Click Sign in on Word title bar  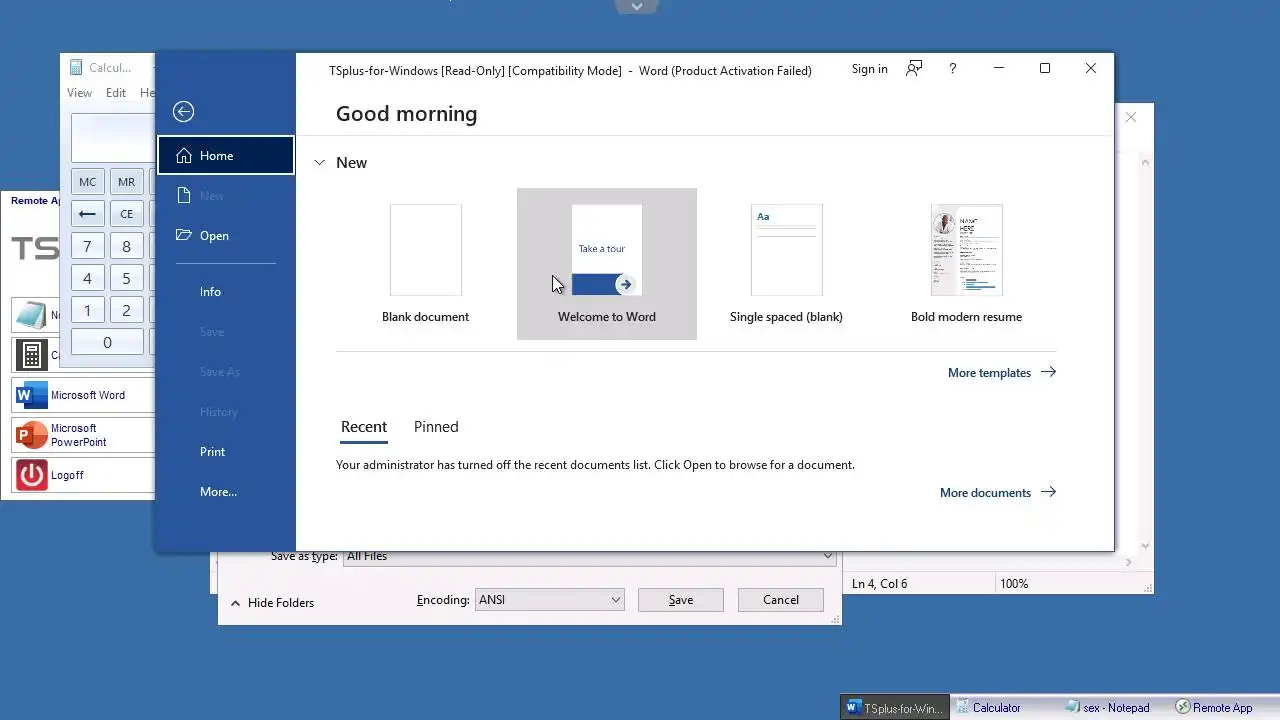pos(869,69)
